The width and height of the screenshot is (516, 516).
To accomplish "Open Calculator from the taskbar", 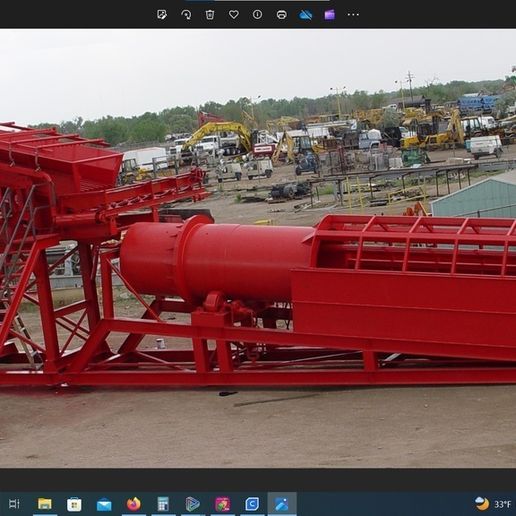I will 163,504.
